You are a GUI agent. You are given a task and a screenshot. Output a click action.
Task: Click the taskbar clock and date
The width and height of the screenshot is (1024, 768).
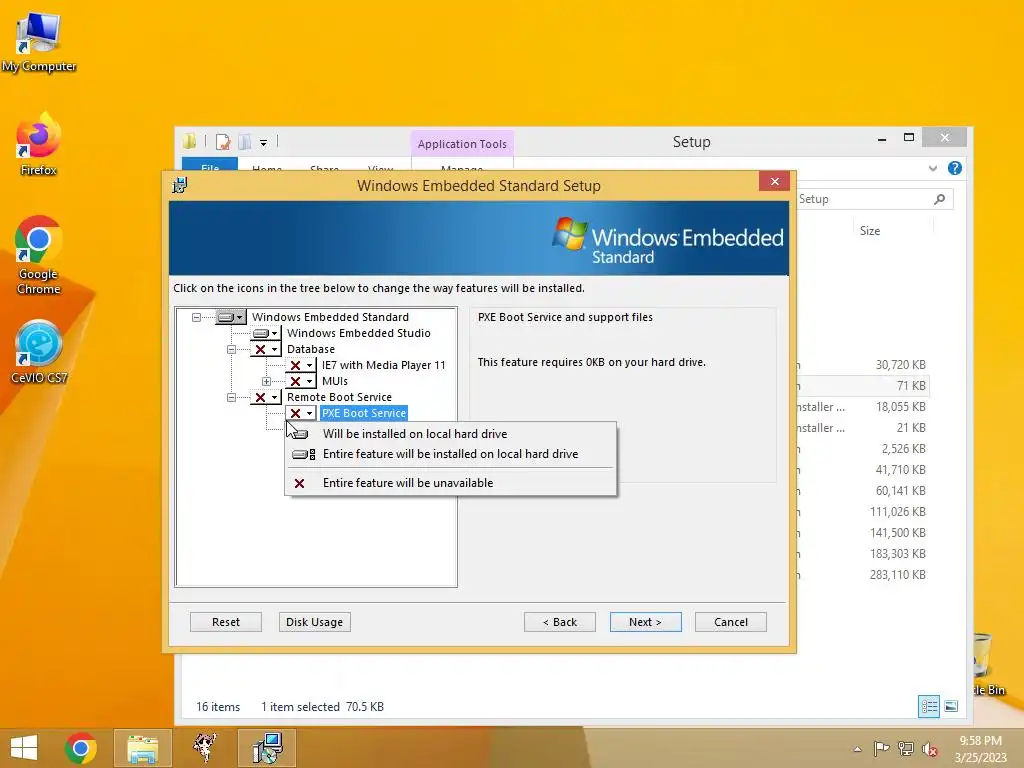click(980, 748)
